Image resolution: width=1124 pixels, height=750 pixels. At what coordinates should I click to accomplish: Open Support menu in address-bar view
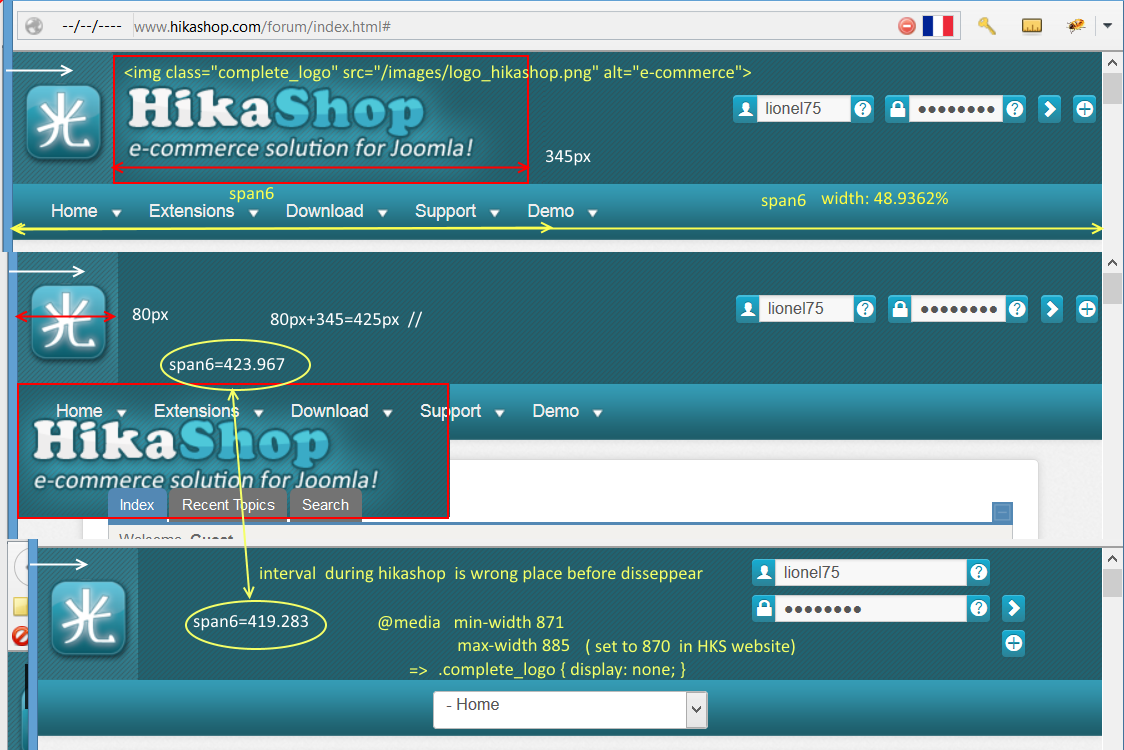tap(445, 211)
